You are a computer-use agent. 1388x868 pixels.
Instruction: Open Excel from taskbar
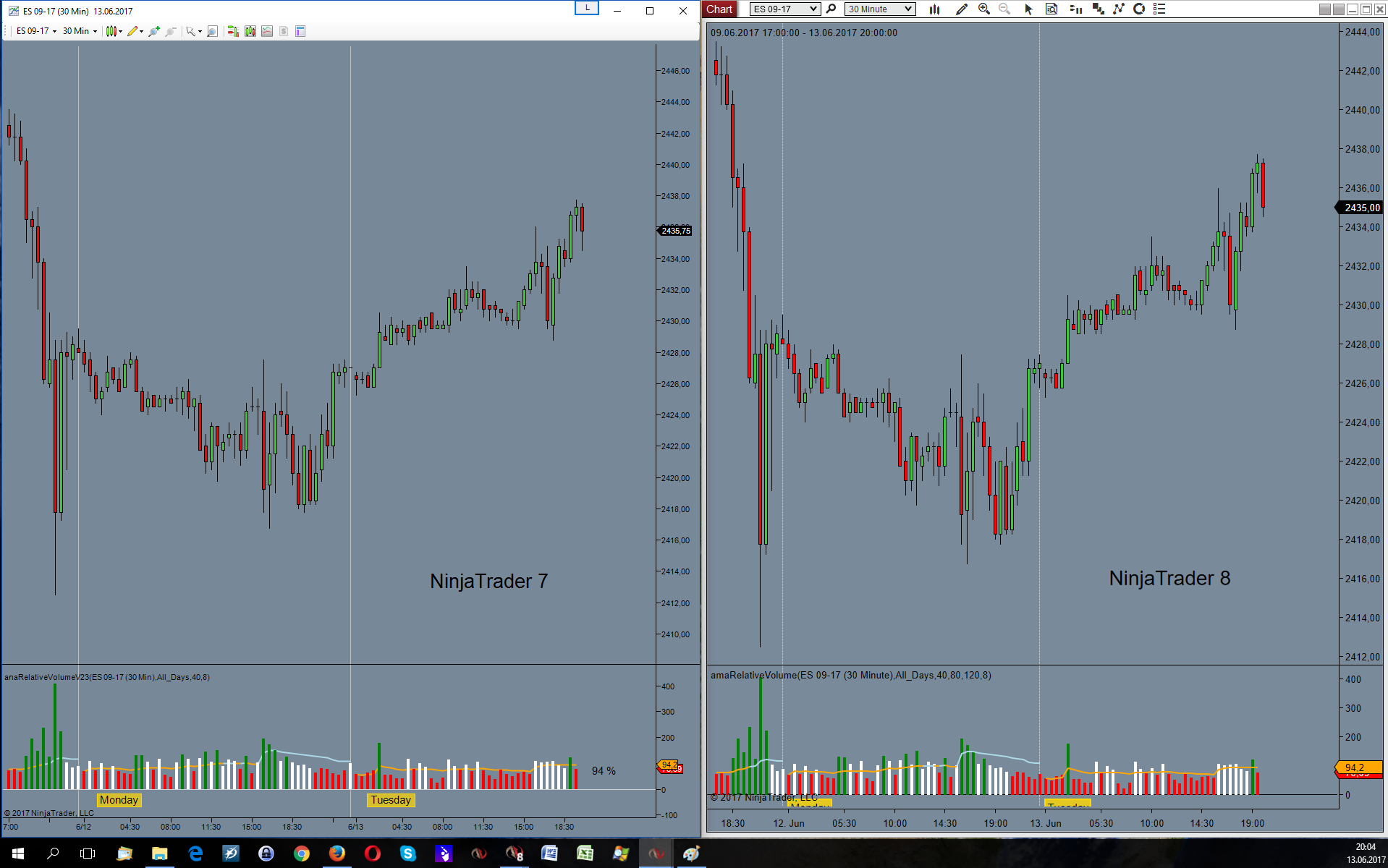pos(585,854)
